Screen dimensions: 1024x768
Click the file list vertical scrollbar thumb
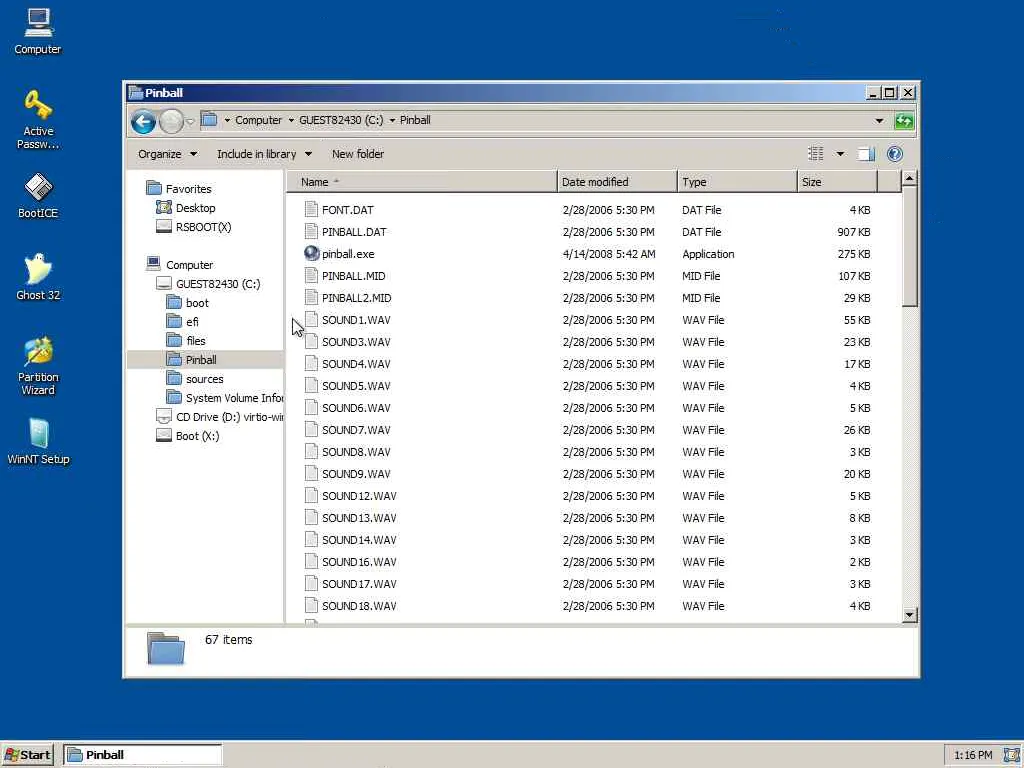[909, 246]
